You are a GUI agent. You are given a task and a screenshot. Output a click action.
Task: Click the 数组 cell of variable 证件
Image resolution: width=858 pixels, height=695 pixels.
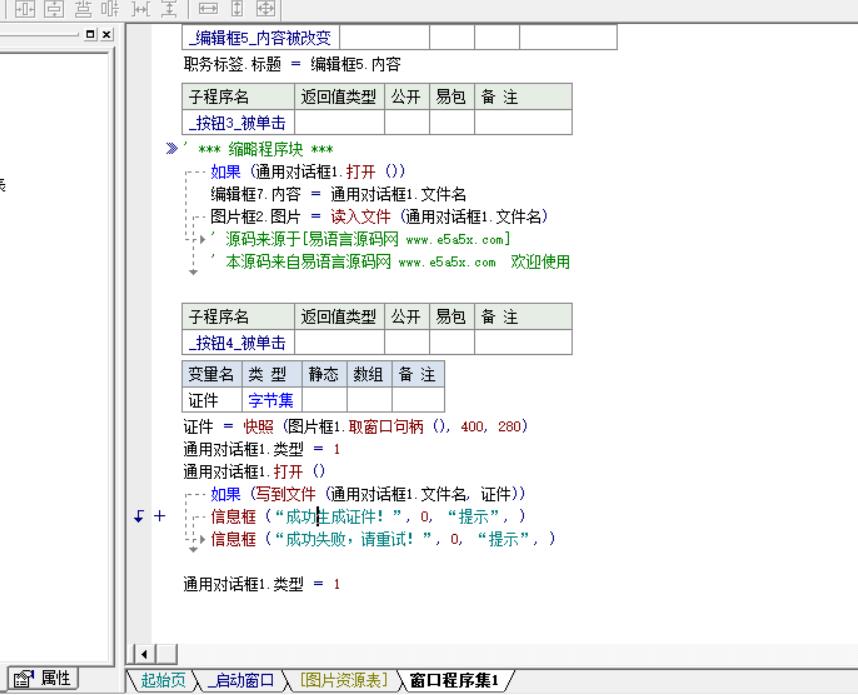(369, 399)
